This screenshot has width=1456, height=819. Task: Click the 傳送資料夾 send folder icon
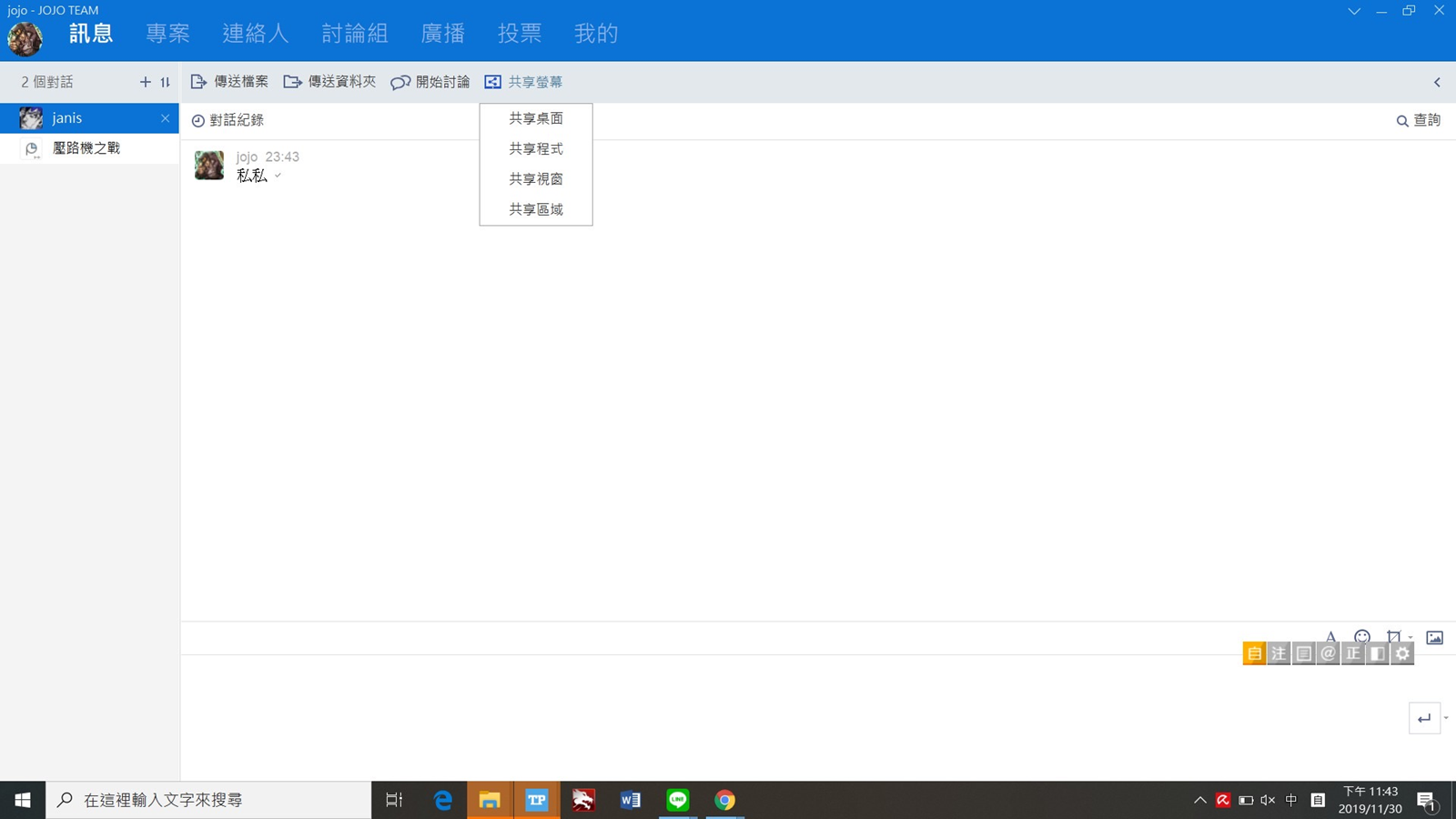(x=292, y=82)
